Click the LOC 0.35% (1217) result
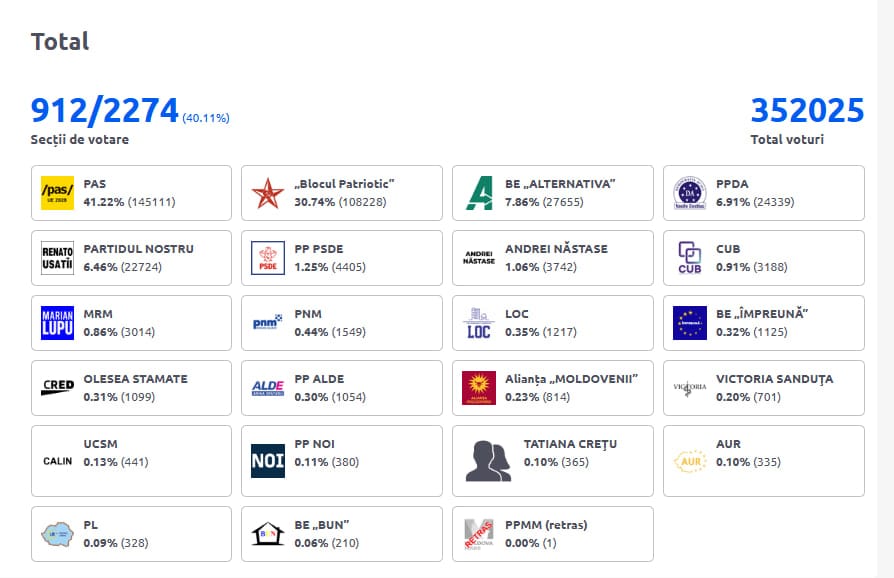Screen dimensions: 894x578 pos(541,332)
